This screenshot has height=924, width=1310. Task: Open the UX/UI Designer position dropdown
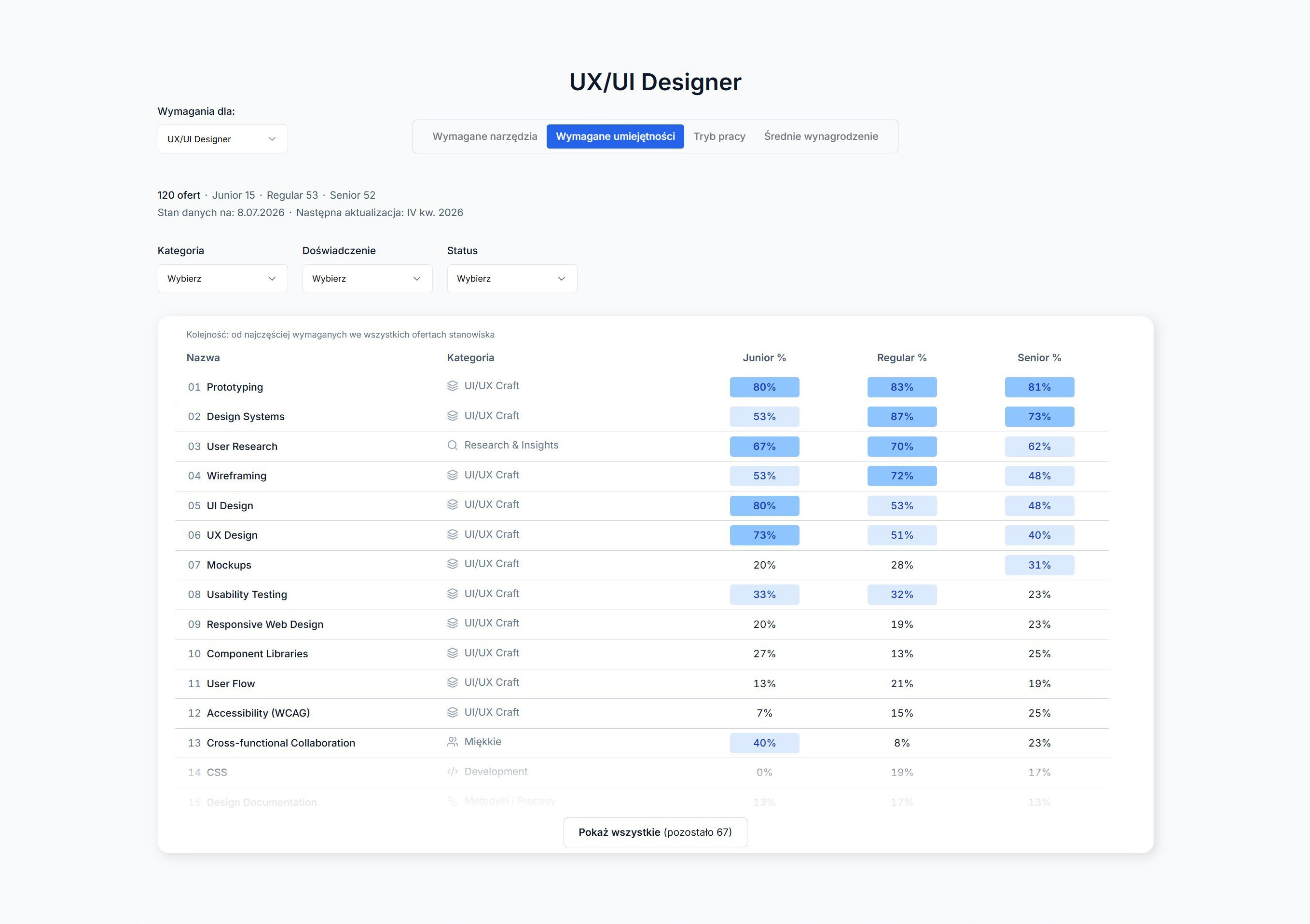point(222,139)
